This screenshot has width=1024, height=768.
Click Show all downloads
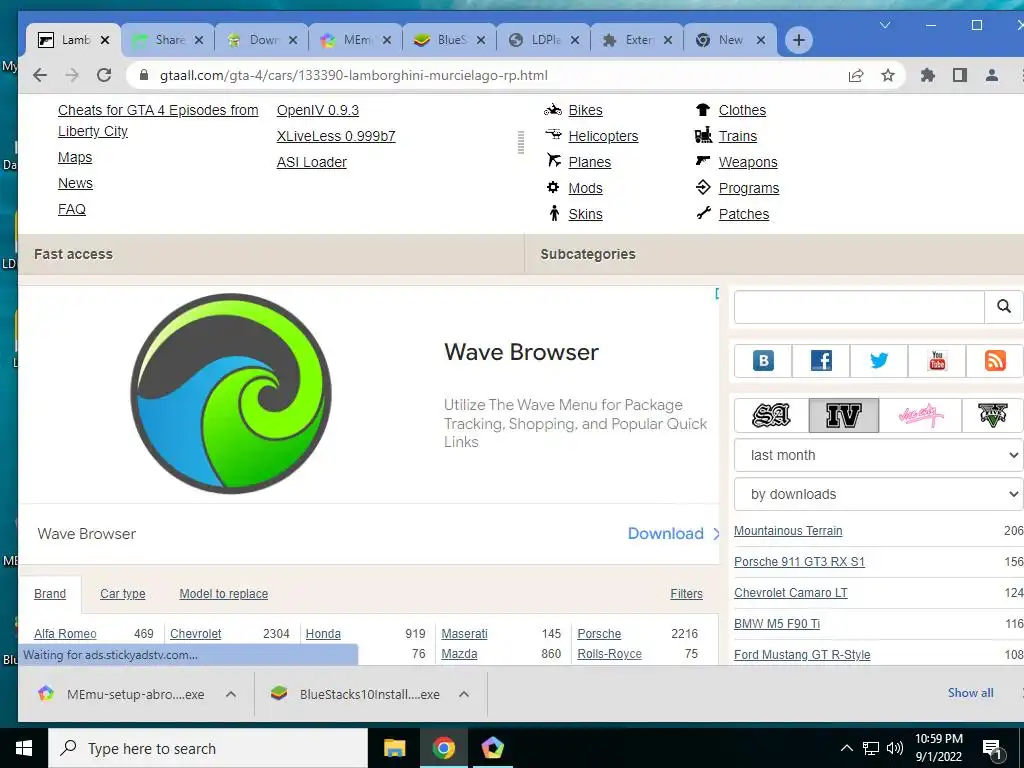tap(970, 693)
